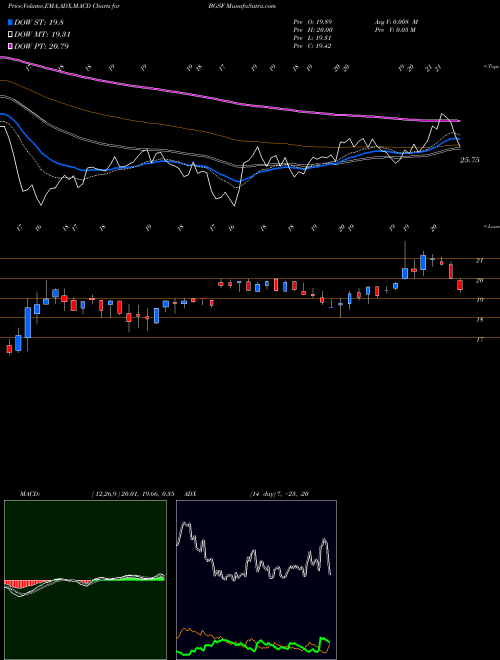Select the 'Pre L: 19.31' value
Screen dimensions: 500x660
click(x=312, y=38)
